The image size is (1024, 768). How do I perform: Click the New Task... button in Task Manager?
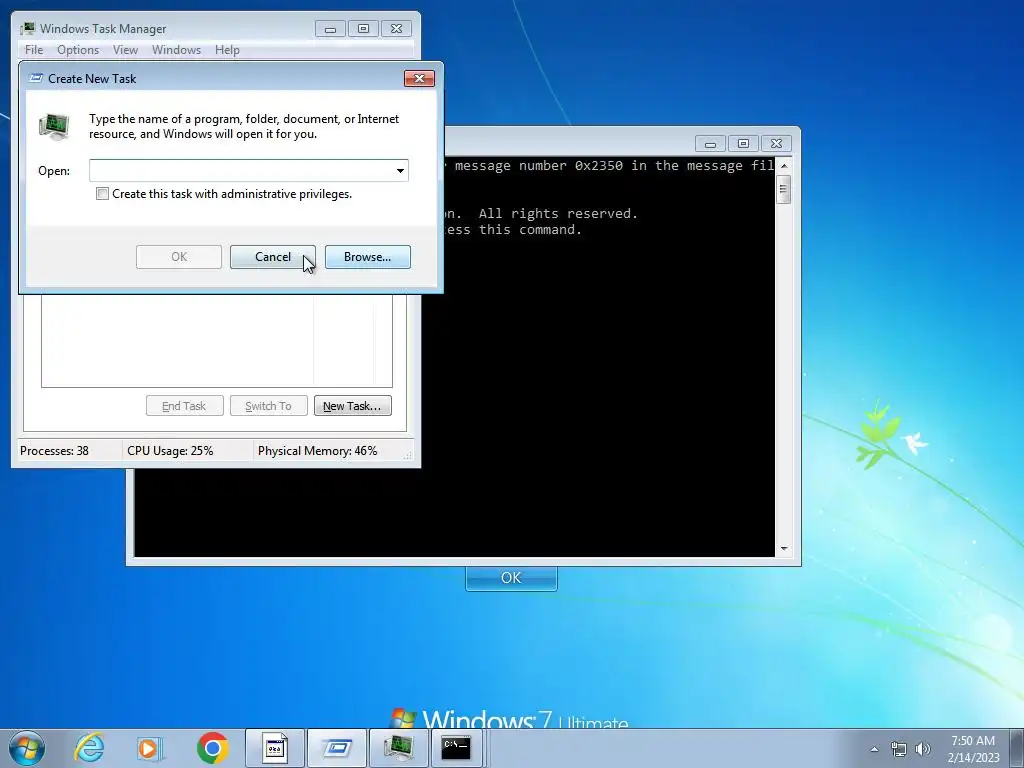(x=353, y=406)
